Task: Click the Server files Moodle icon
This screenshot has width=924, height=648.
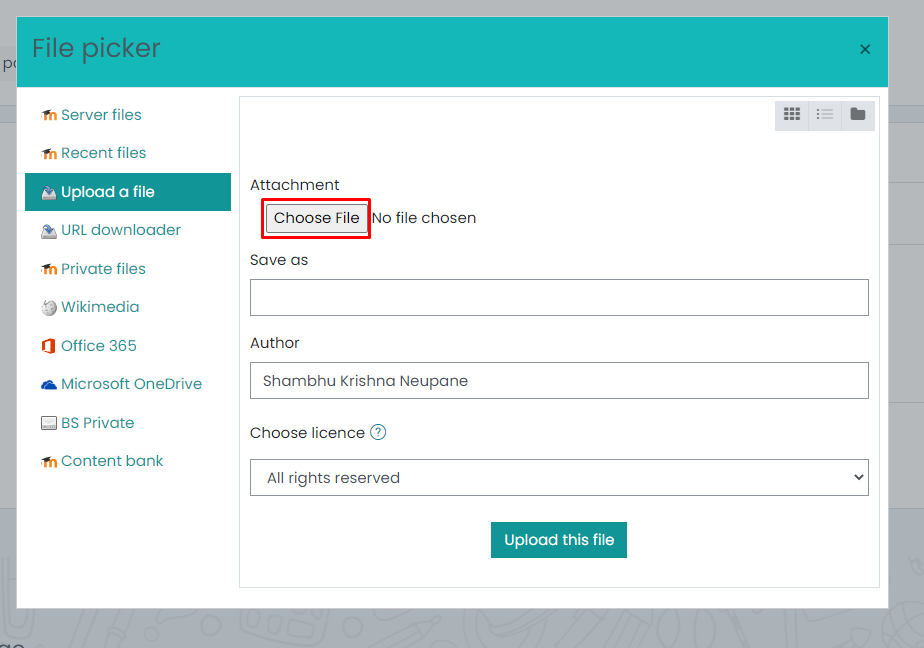Action: coord(49,115)
